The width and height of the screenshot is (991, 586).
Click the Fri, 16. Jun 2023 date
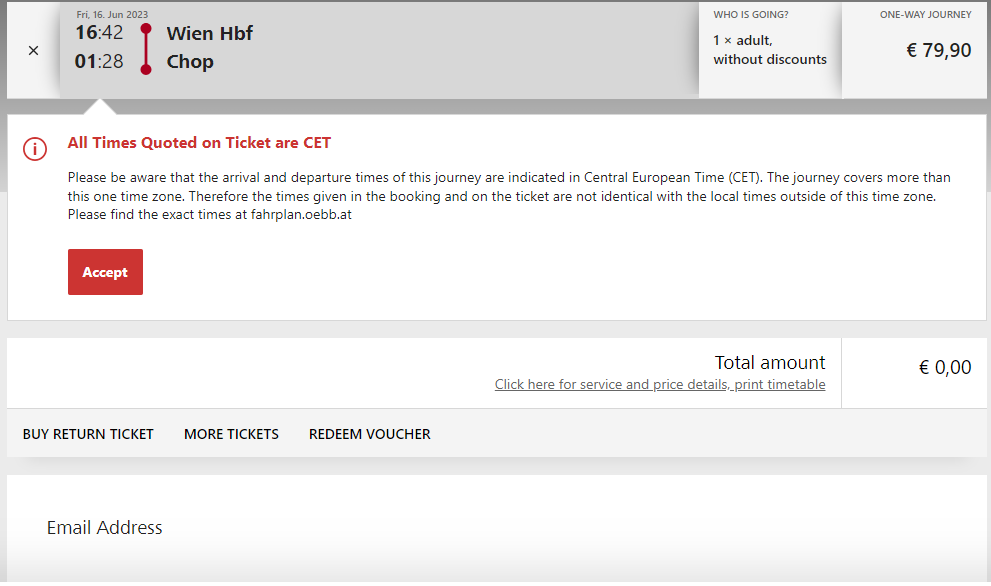click(x=112, y=14)
